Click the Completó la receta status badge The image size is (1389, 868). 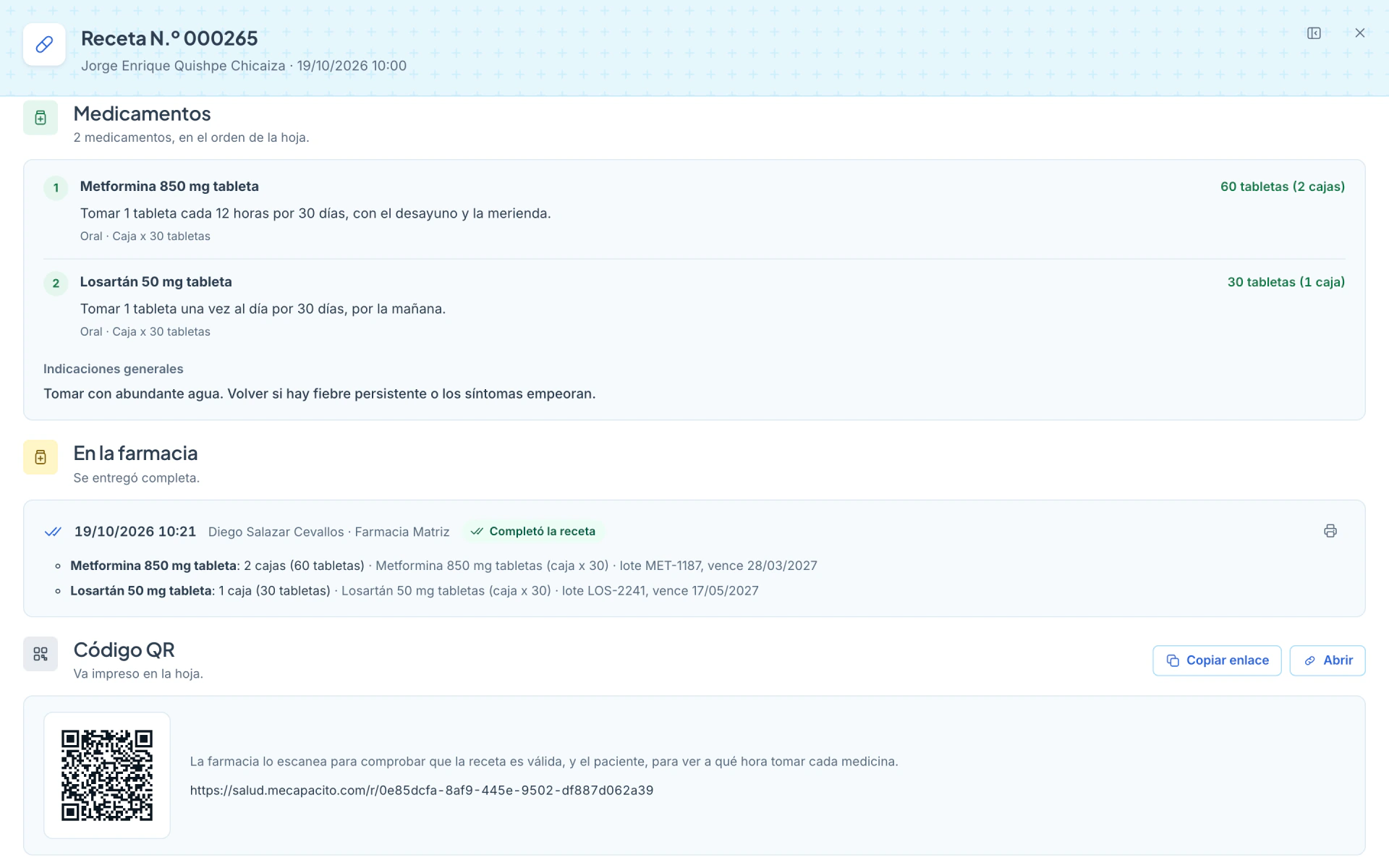pyautogui.click(x=532, y=532)
